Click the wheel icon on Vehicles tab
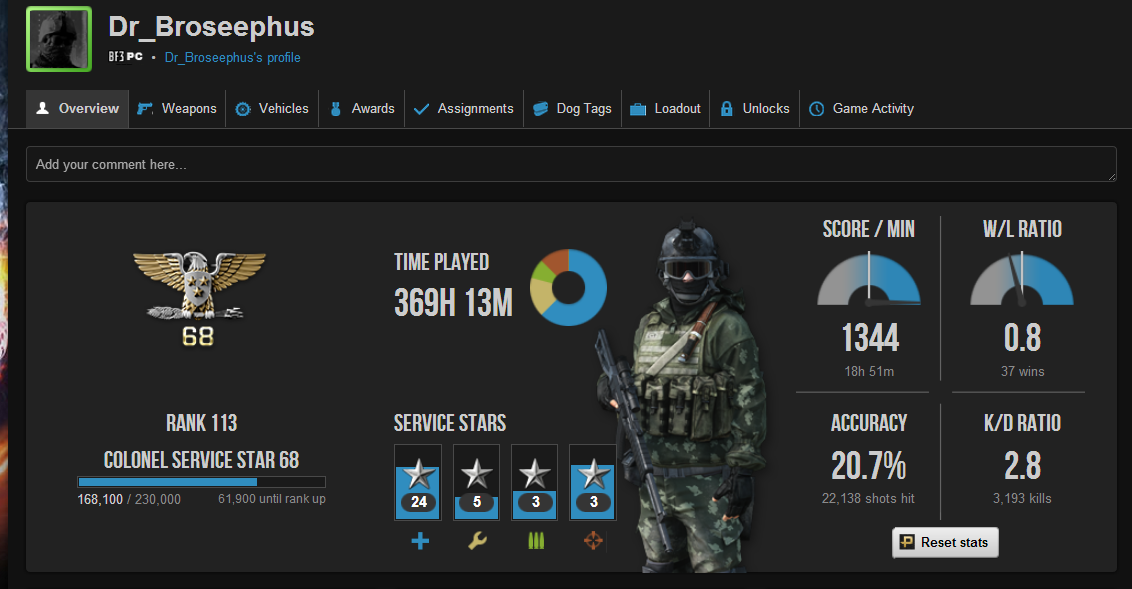Image resolution: width=1132 pixels, height=589 pixels. (243, 109)
